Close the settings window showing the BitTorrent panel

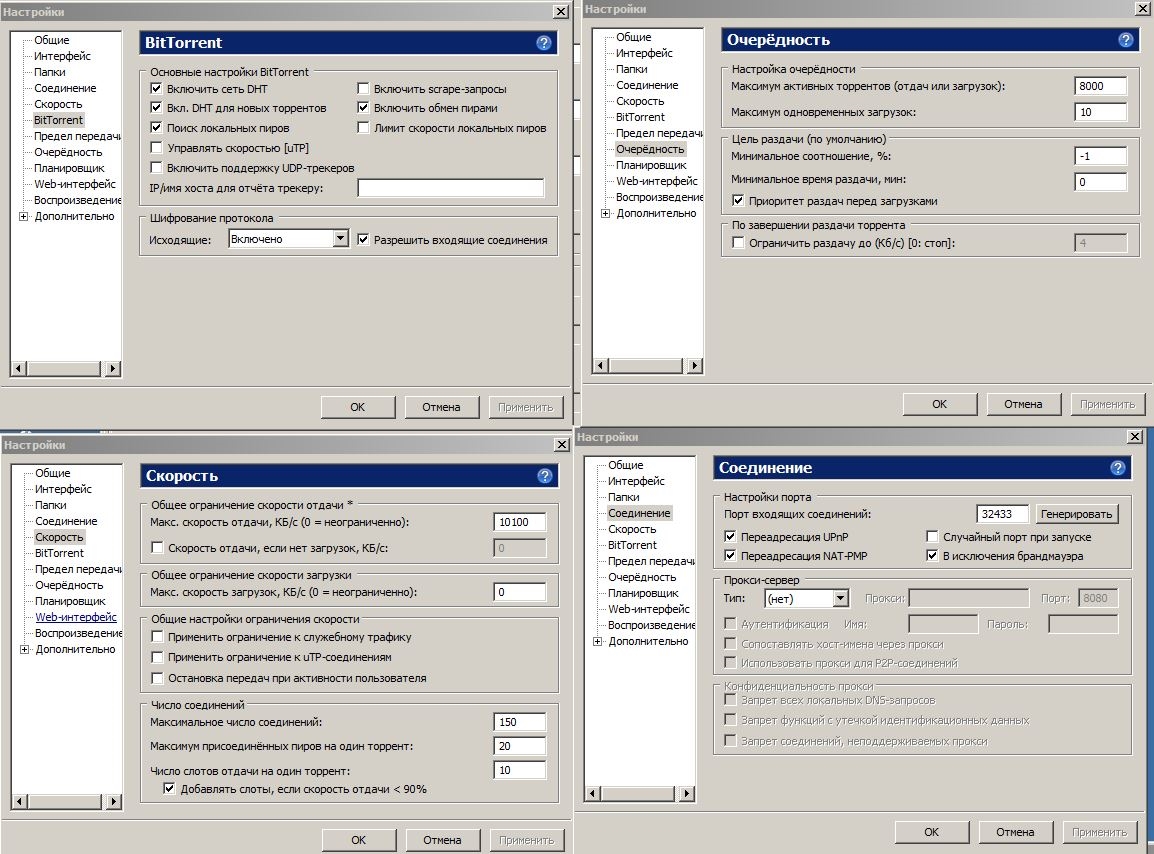tap(560, 10)
